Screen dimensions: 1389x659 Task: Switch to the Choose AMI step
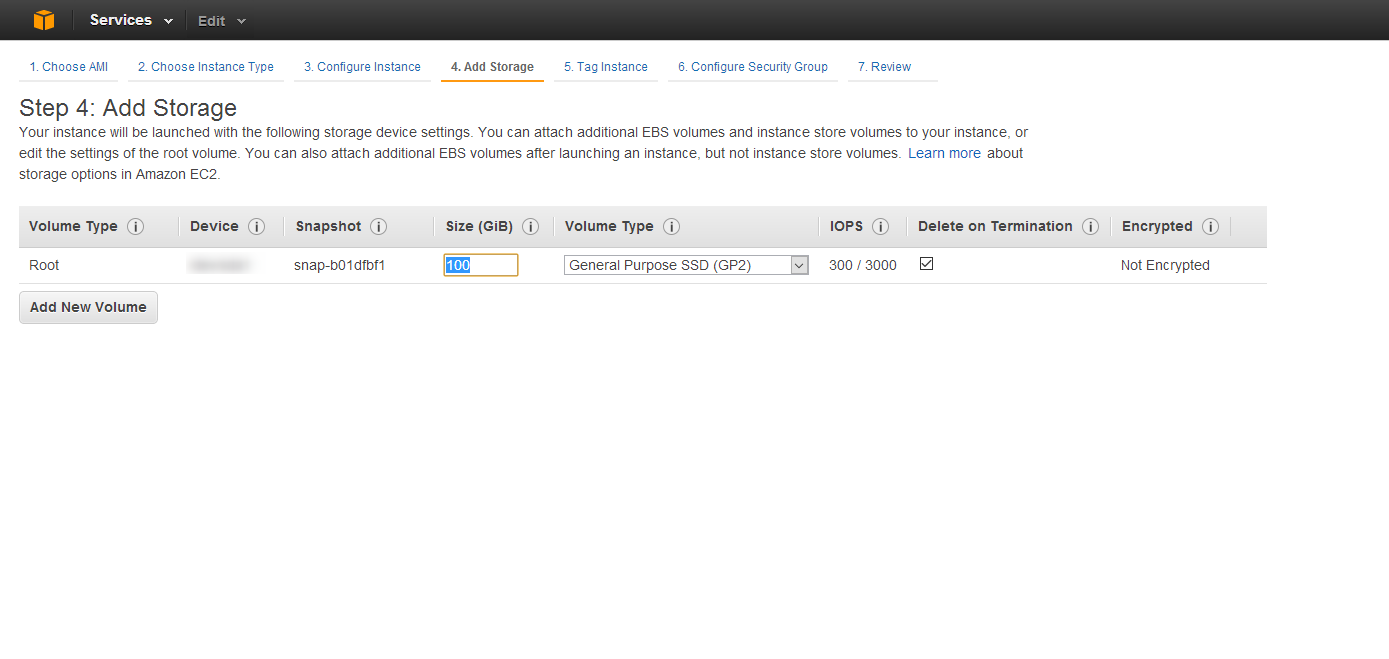click(x=68, y=66)
